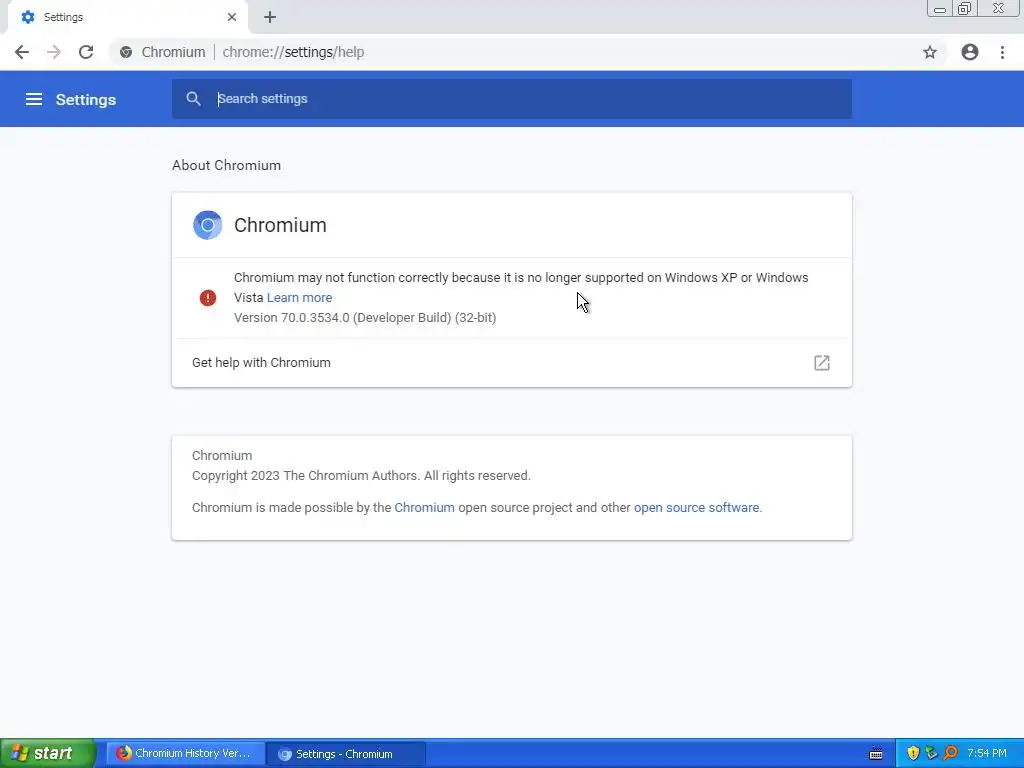The width and height of the screenshot is (1024, 768).
Task: Click the security shield tray icon
Action: click(913, 753)
